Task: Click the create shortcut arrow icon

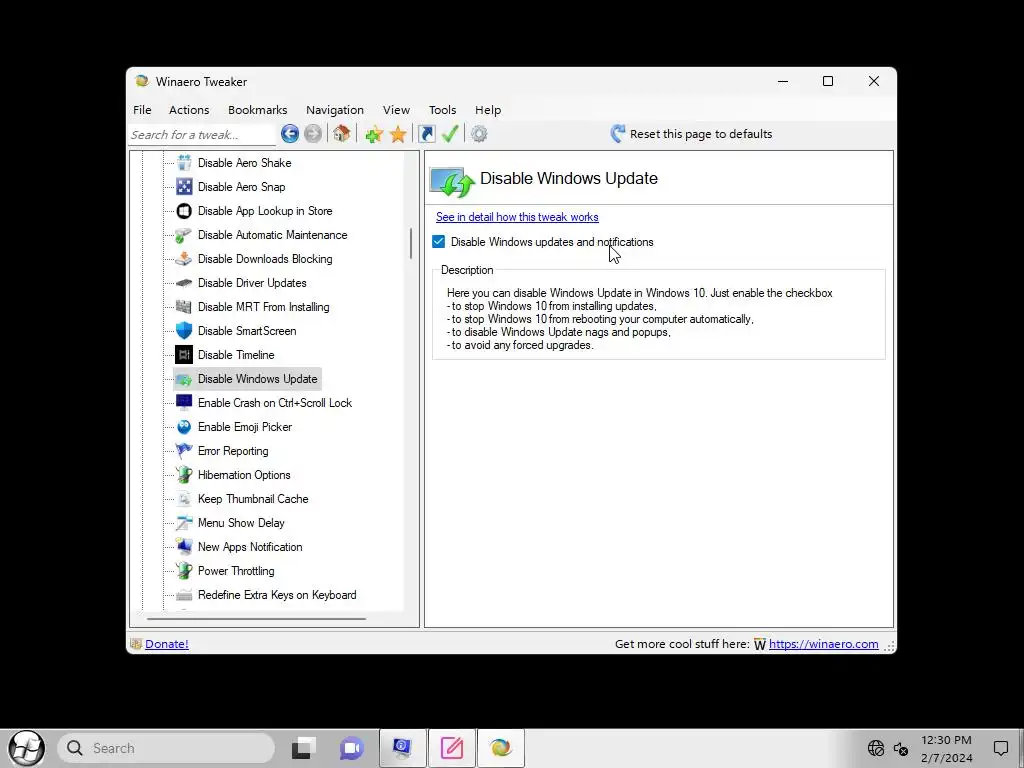Action: tap(426, 134)
